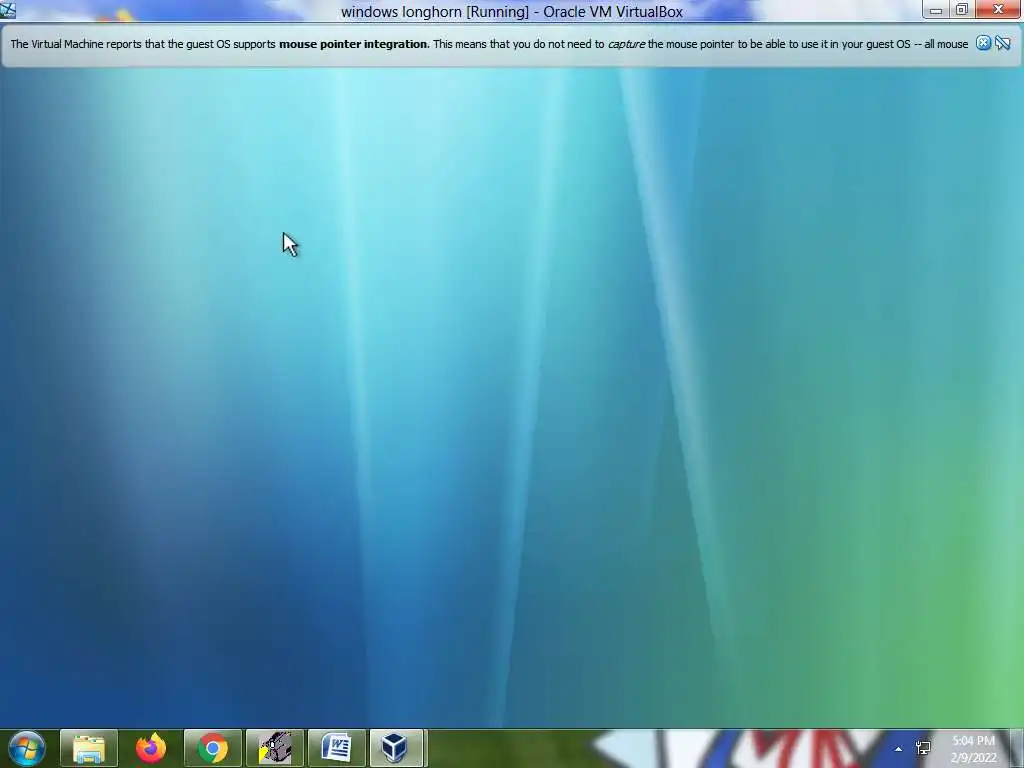
Task: Restore down the VirtualBox window
Action: 962,10
